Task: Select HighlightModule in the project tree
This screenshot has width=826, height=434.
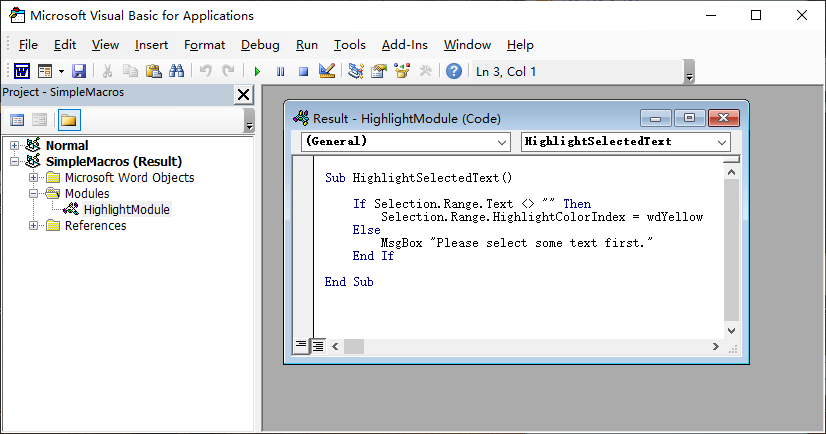Action: pos(126,210)
